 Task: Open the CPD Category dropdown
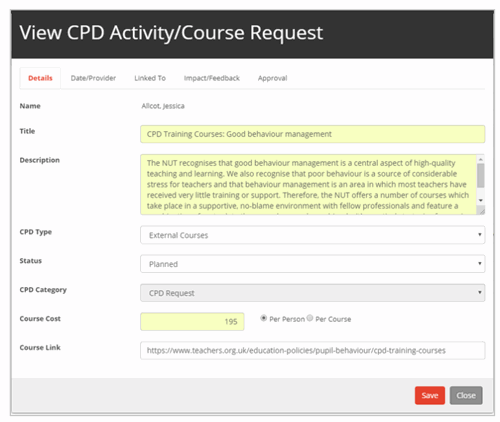click(312, 293)
